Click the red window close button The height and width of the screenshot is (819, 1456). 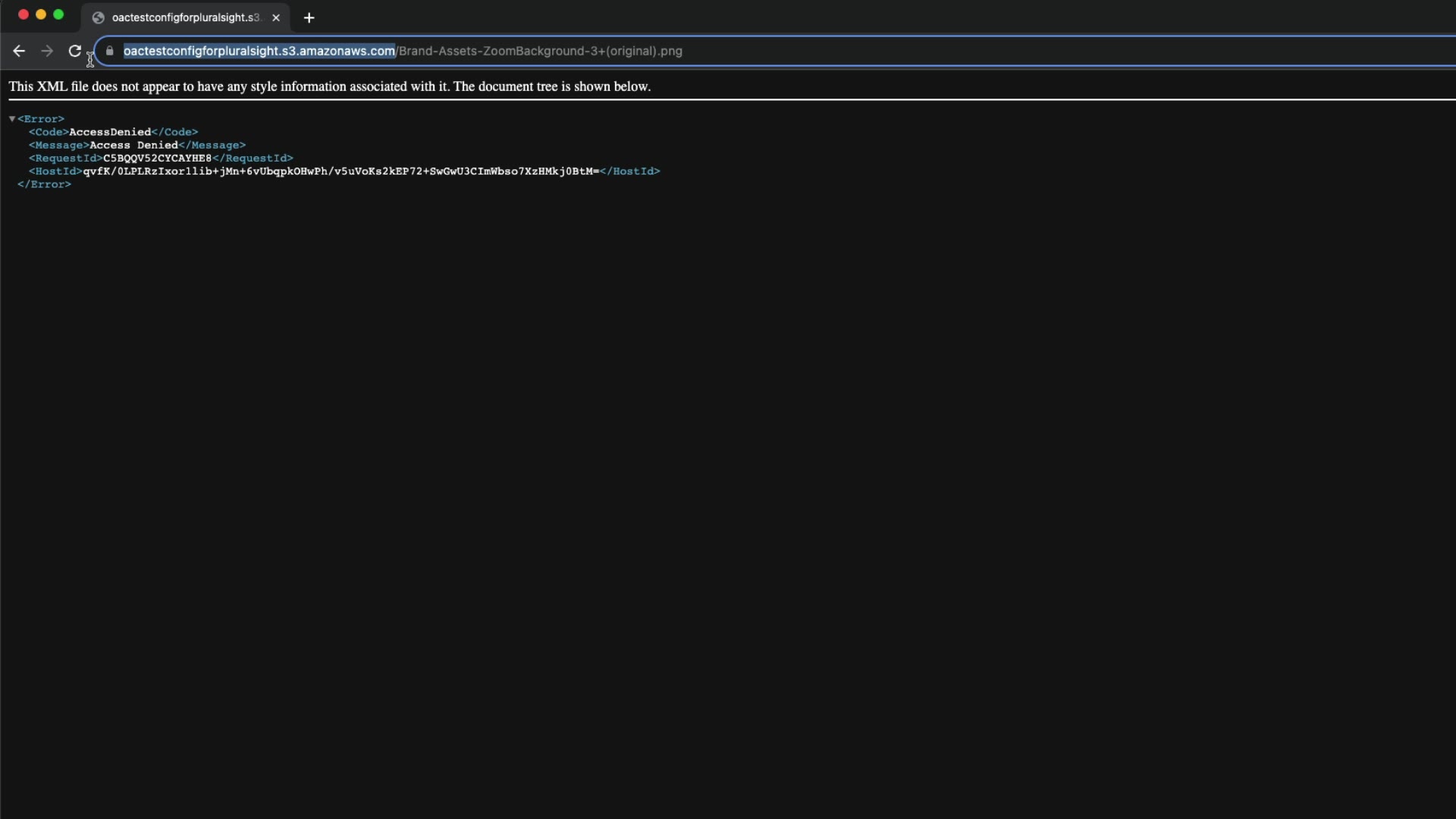tap(24, 14)
